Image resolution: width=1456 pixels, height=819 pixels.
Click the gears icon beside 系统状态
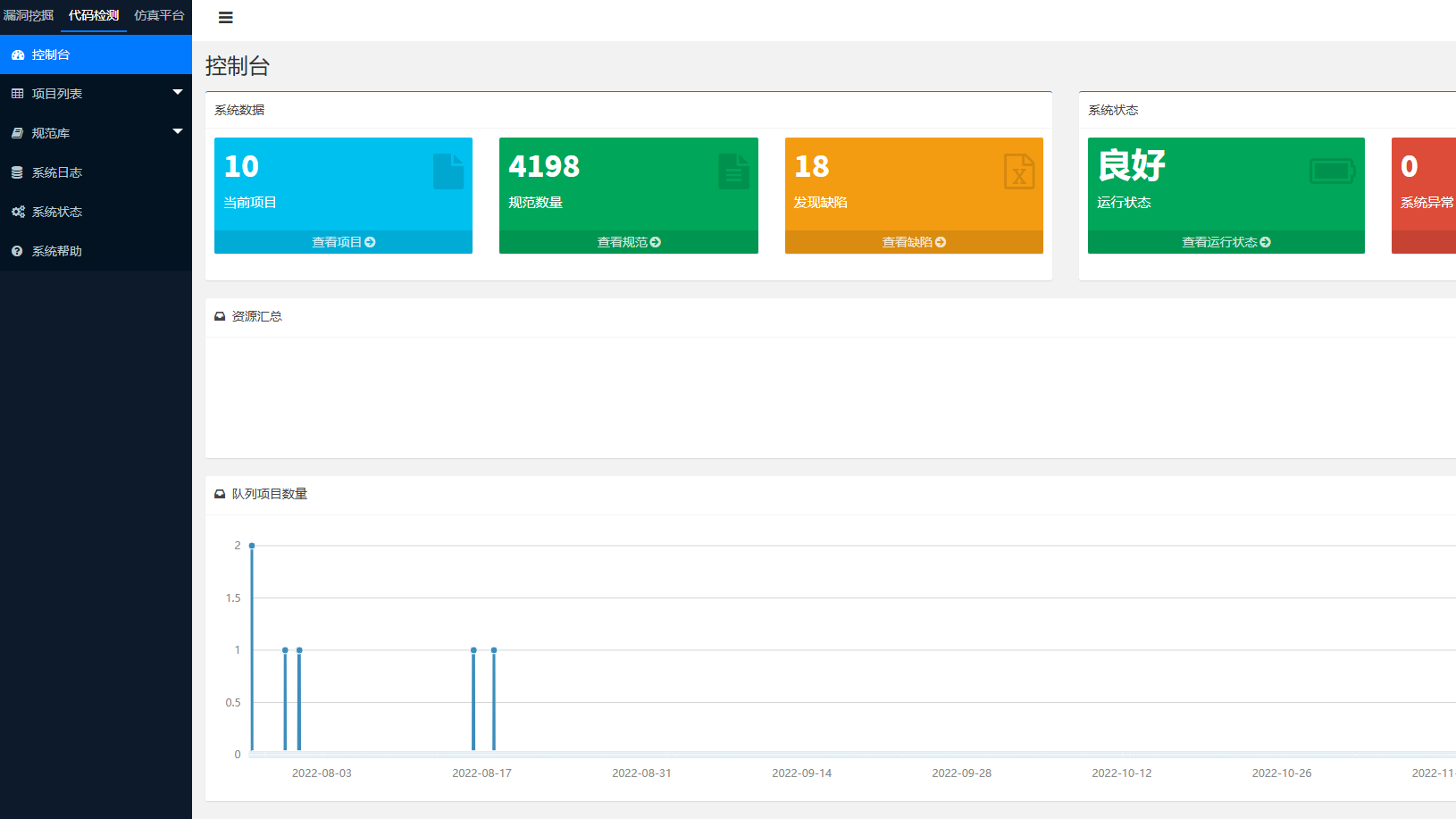[18, 212]
